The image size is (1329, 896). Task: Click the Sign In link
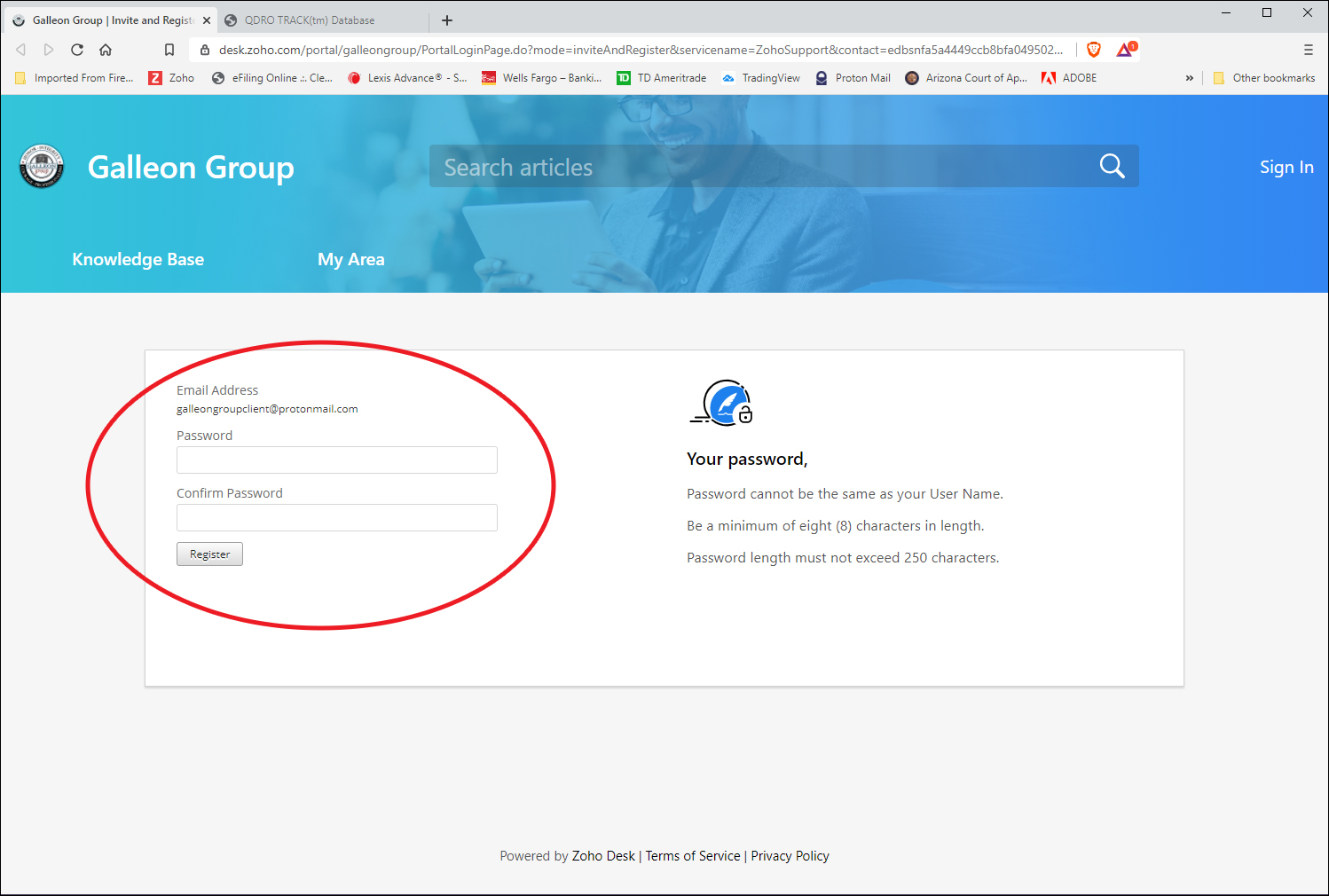1286,167
